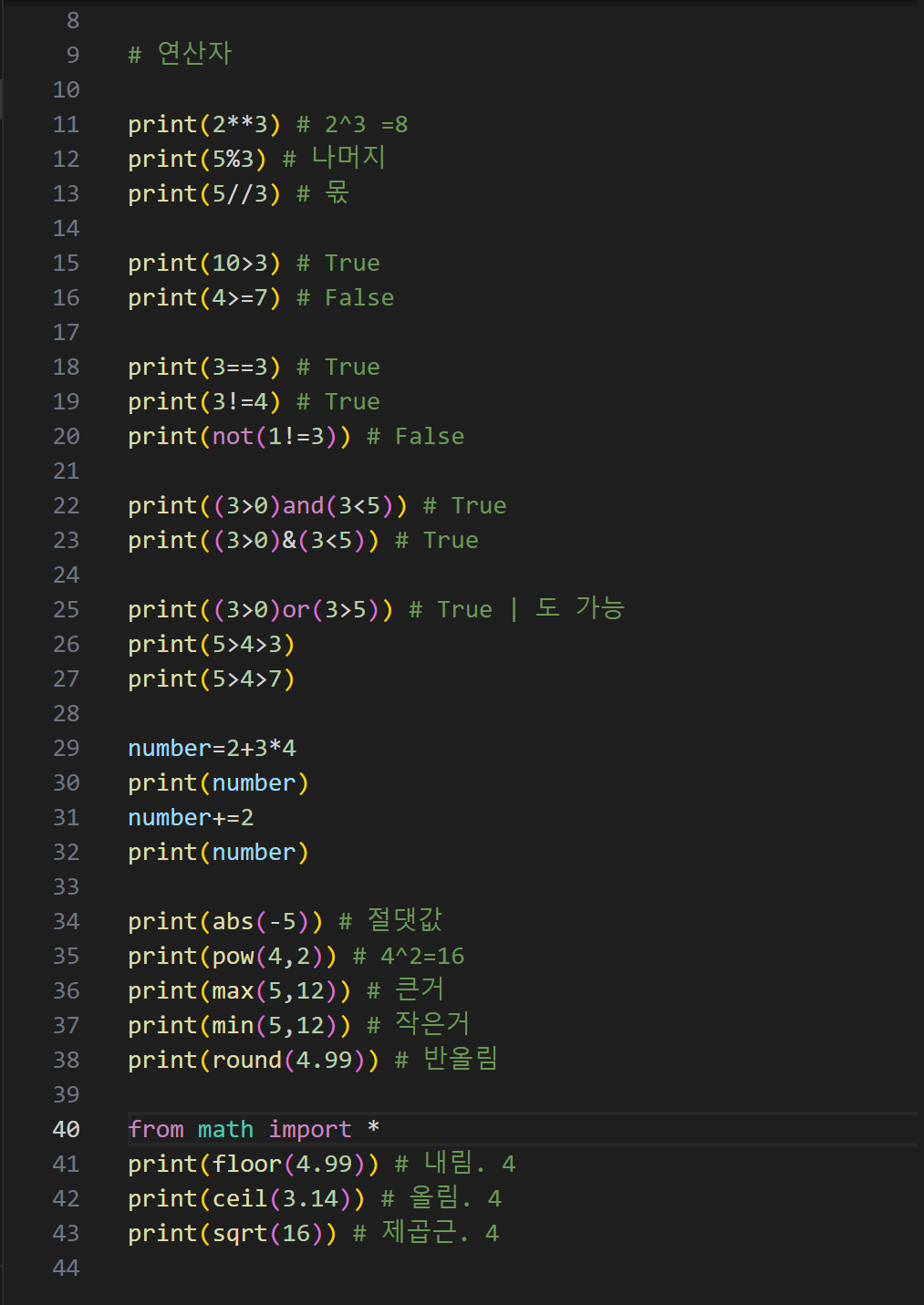Click the comment '# 4^2=16'

pyautogui.click(x=409, y=956)
